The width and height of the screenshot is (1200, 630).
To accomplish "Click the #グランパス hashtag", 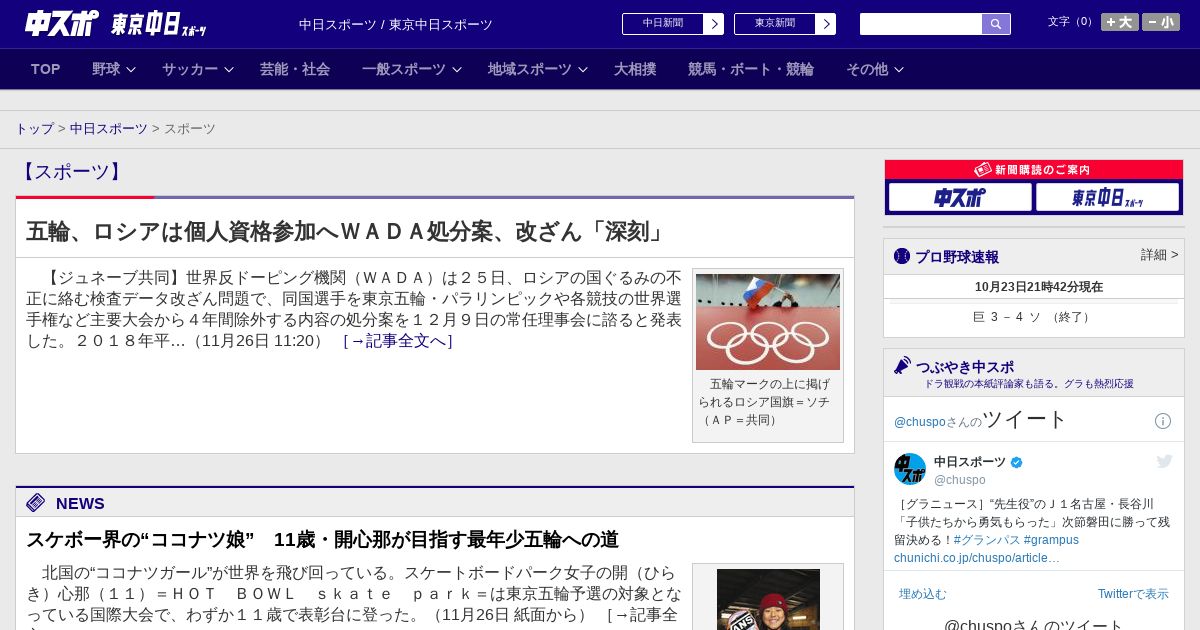I will [x=985, y=540].
